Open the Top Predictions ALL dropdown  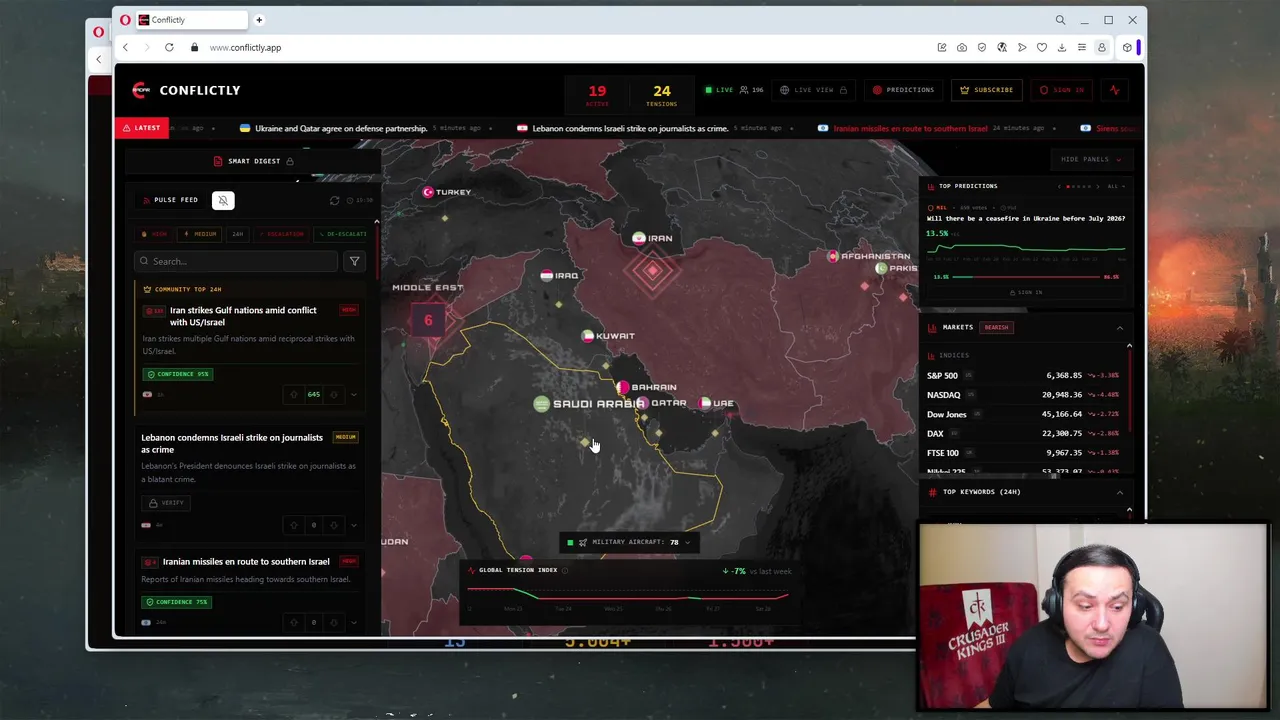pos(1116,186)
